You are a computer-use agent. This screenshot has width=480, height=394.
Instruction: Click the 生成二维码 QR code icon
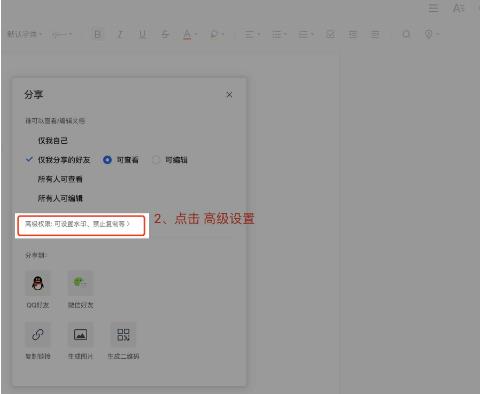(x=123, y=334)
